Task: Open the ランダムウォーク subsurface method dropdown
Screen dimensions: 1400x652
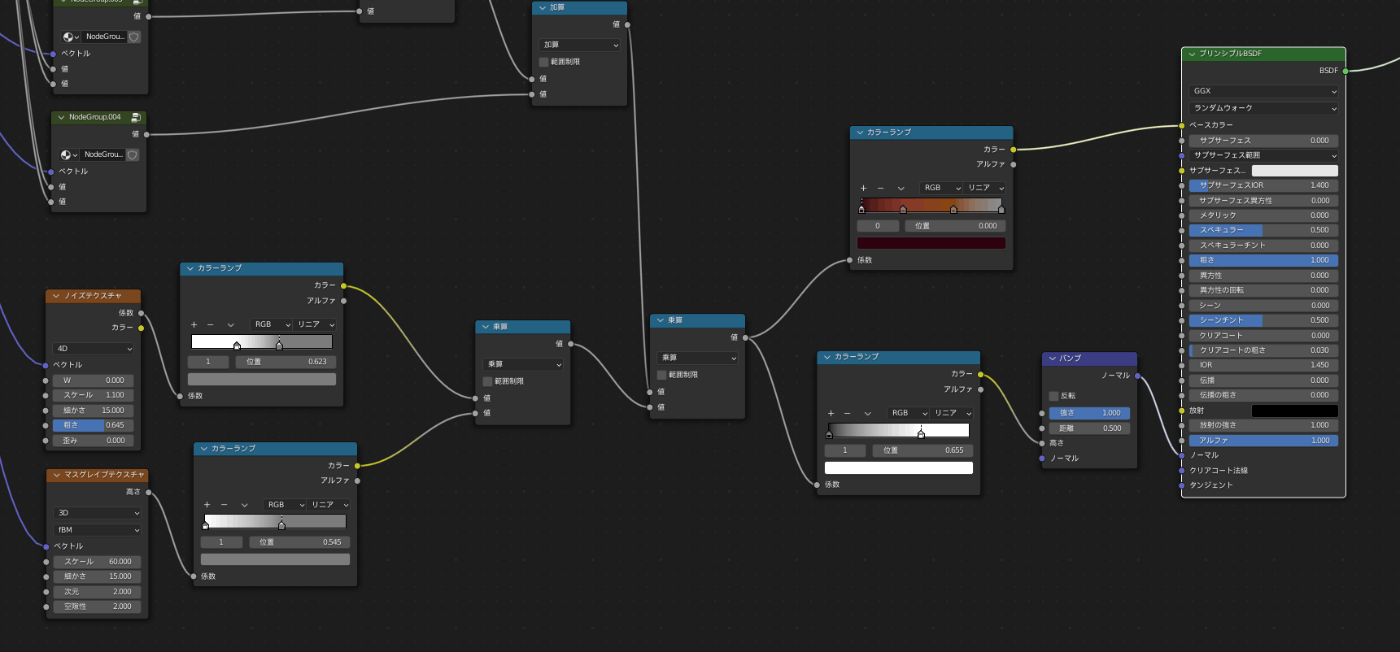Action: pos(1264,108)
